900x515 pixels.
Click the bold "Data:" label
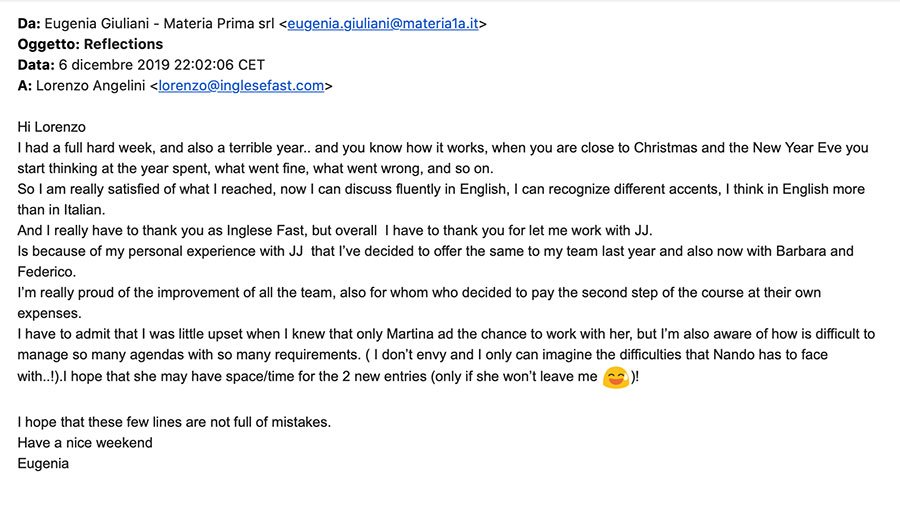tap(38, 65)
